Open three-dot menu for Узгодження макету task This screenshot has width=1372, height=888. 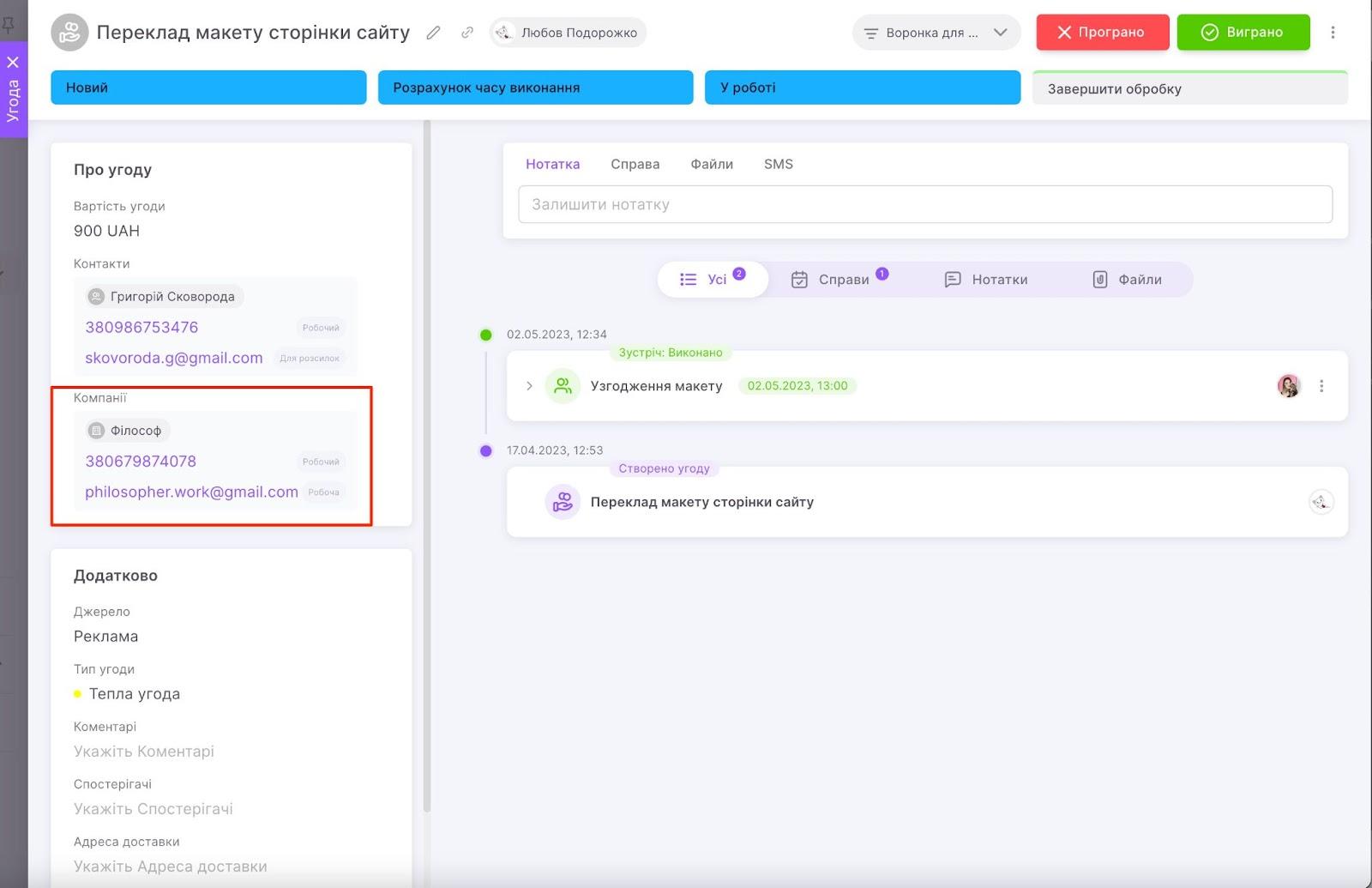1321,386
